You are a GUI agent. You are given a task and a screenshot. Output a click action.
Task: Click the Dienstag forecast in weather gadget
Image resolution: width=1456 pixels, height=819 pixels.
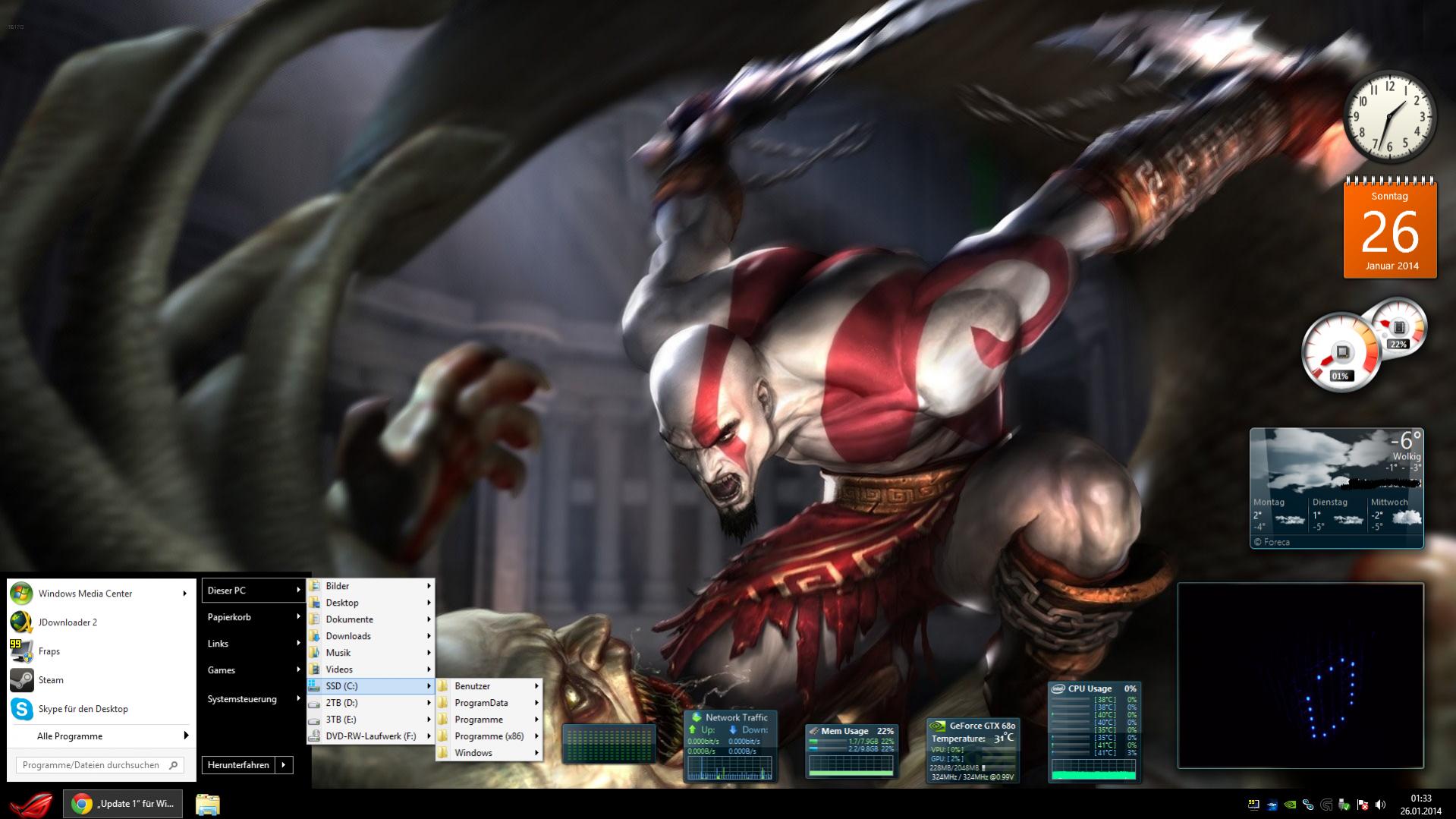click(x=1338, y=515)
